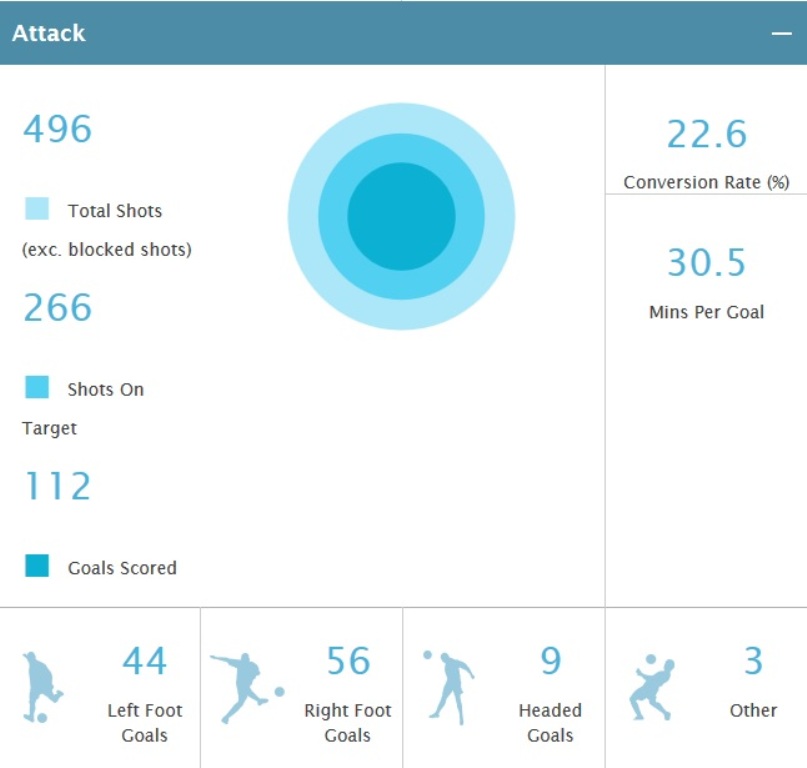
Task: Click the headed goals player icon
Action: pyautogui.click(x=447, y=686)
